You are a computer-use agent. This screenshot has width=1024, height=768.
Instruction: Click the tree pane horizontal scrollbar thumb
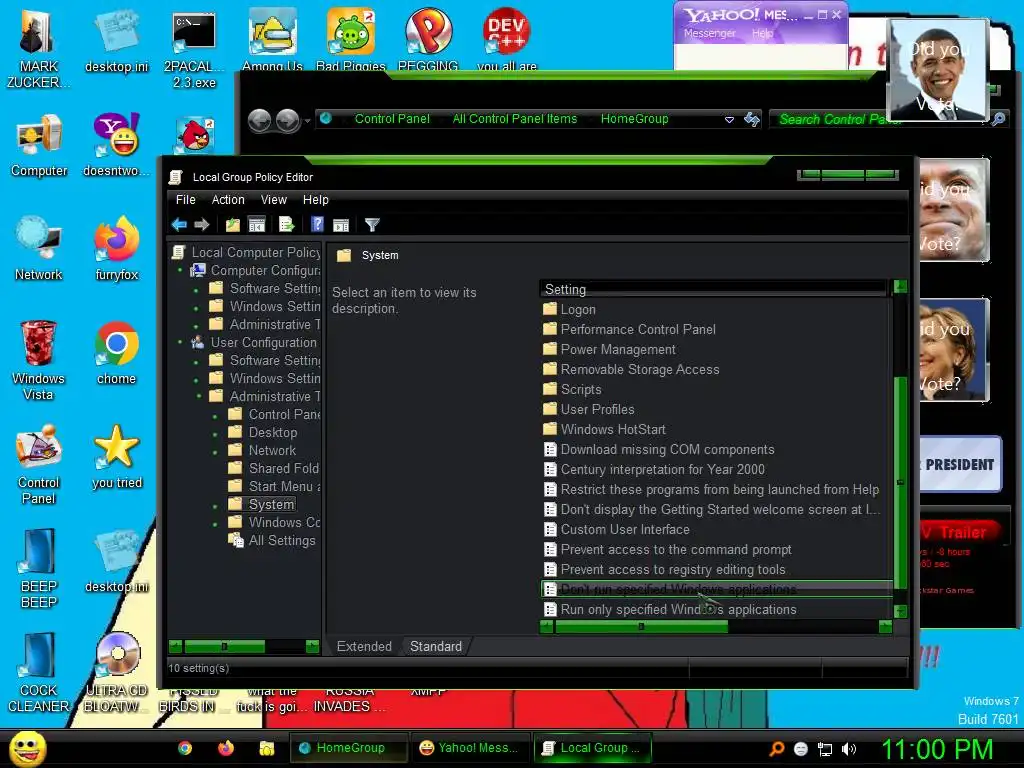tap(225, 647)
